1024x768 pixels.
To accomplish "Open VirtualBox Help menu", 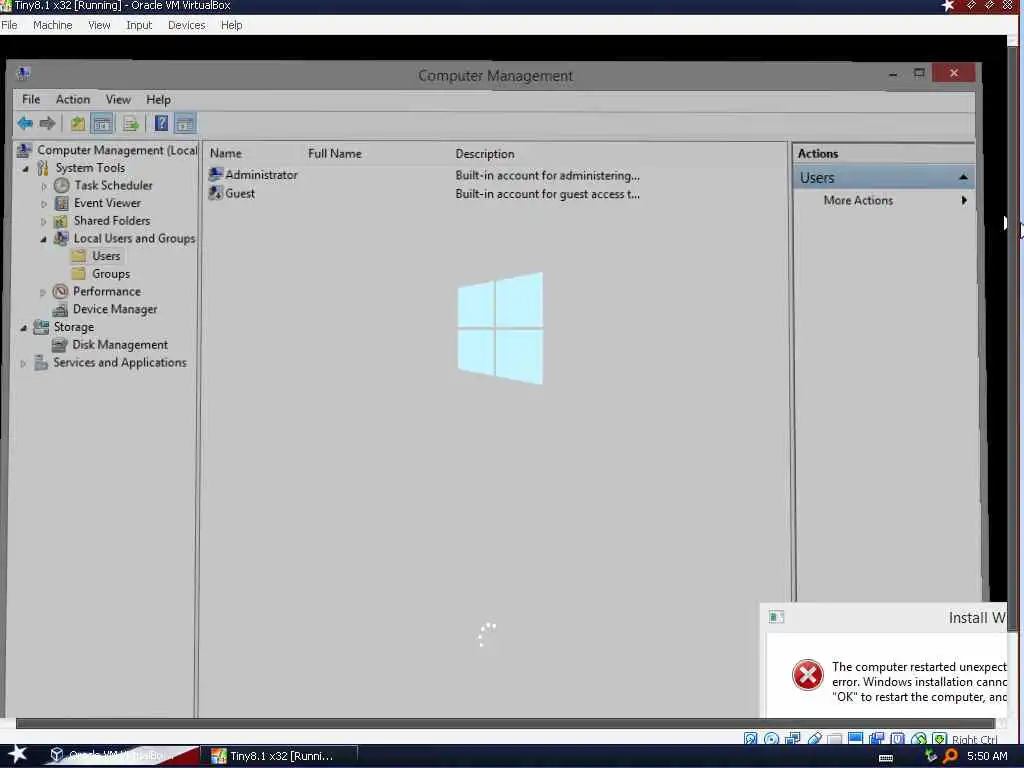I will click(x=231, y=25).
